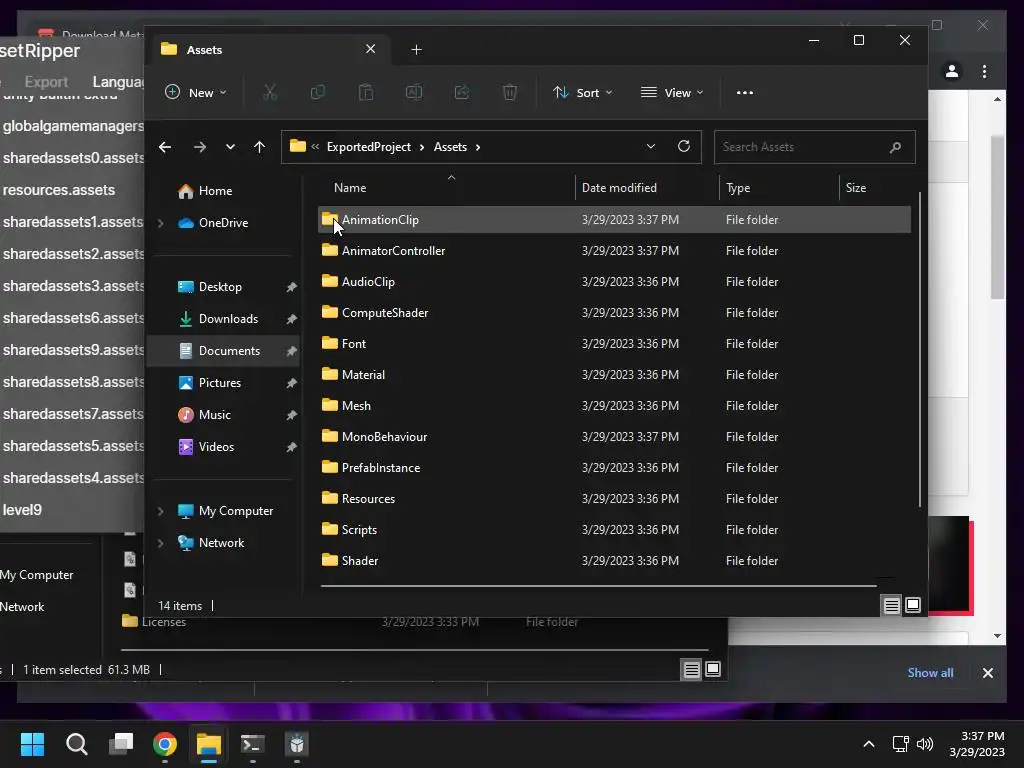Viewport: 1024px width, 768px height.
Task: Open the Windows Start menu
Action: point(32,744)
